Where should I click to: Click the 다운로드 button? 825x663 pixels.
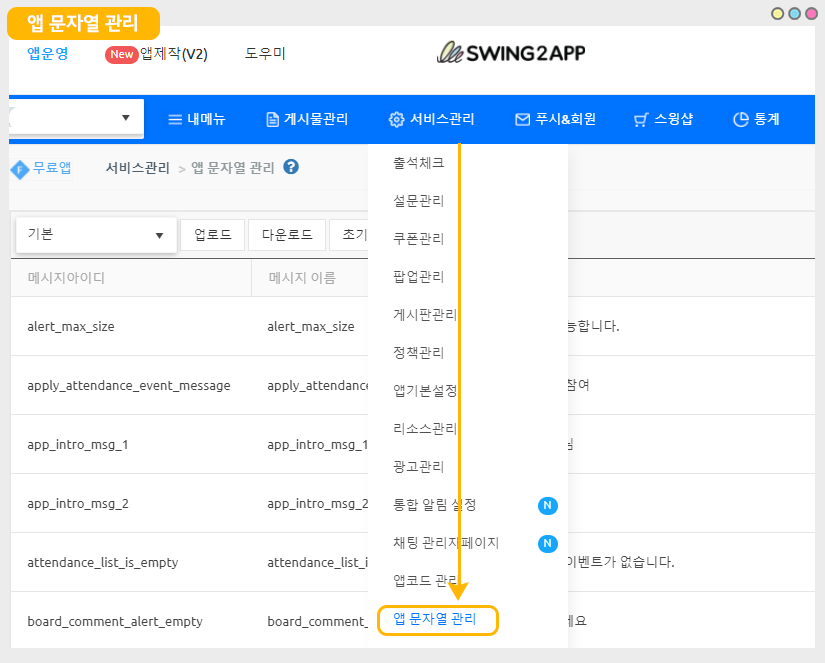point(287,235)
